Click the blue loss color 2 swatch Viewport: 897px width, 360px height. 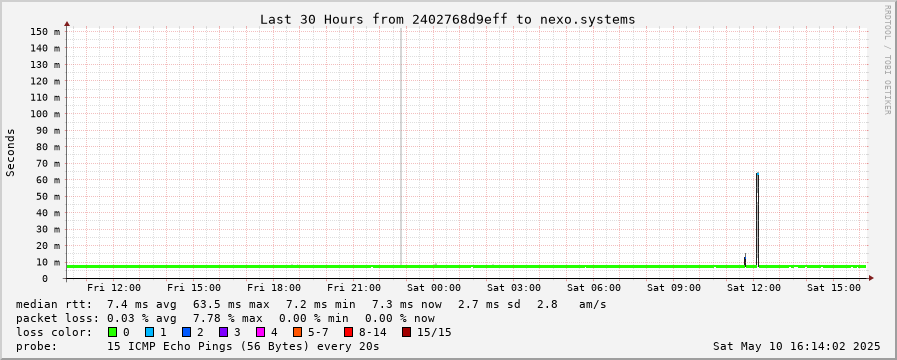pos(186,332)
